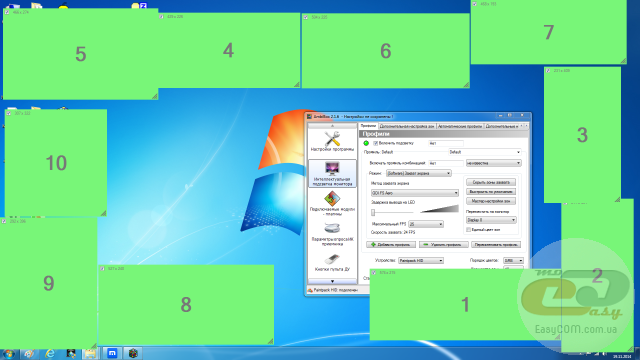The image size is (640, 360).
Task: Open the maximum FPS dropdown showing 25
Action: (426, 224)
